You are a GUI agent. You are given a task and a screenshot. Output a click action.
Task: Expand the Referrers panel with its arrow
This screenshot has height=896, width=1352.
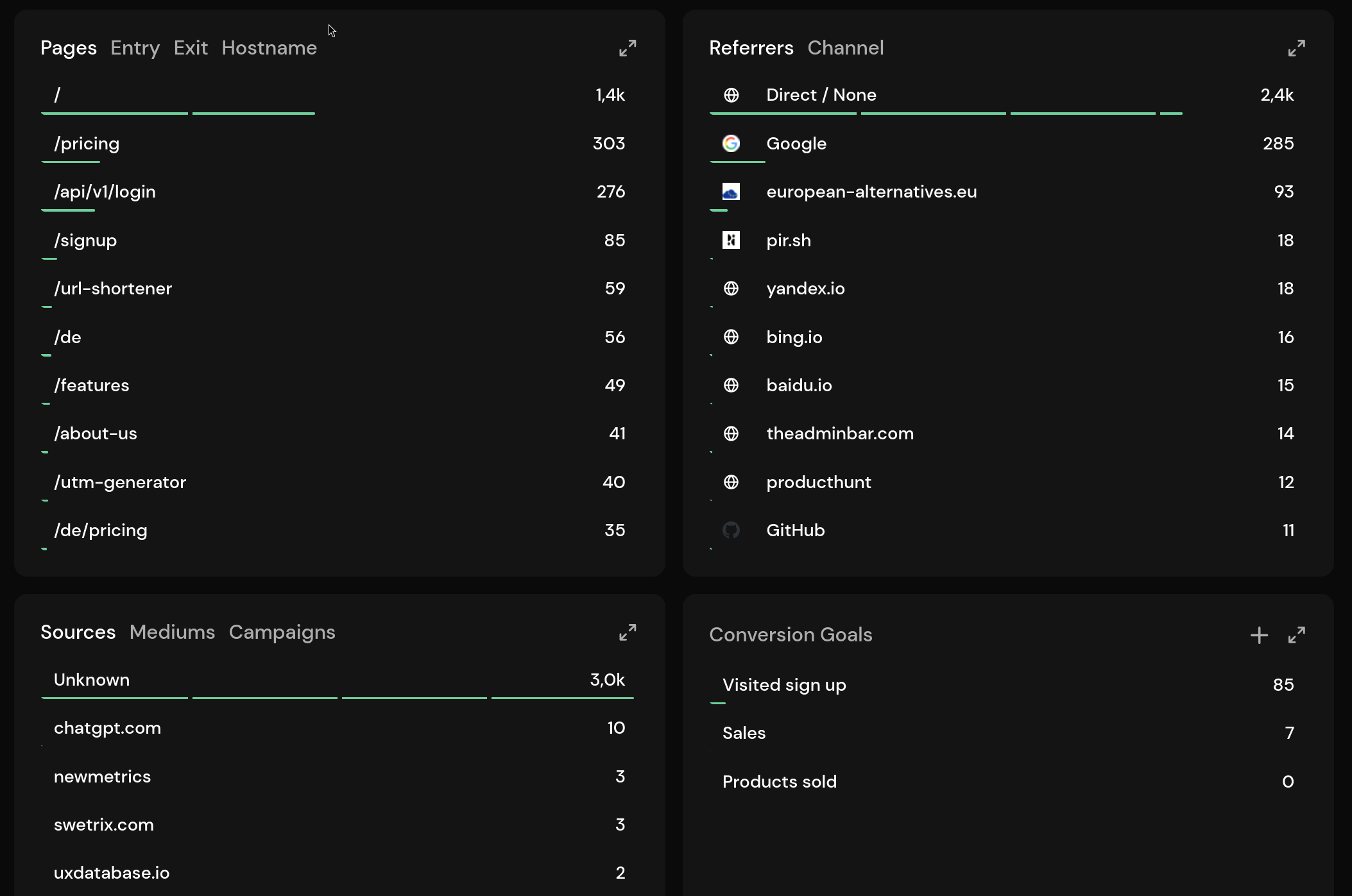pos(1297,47)
